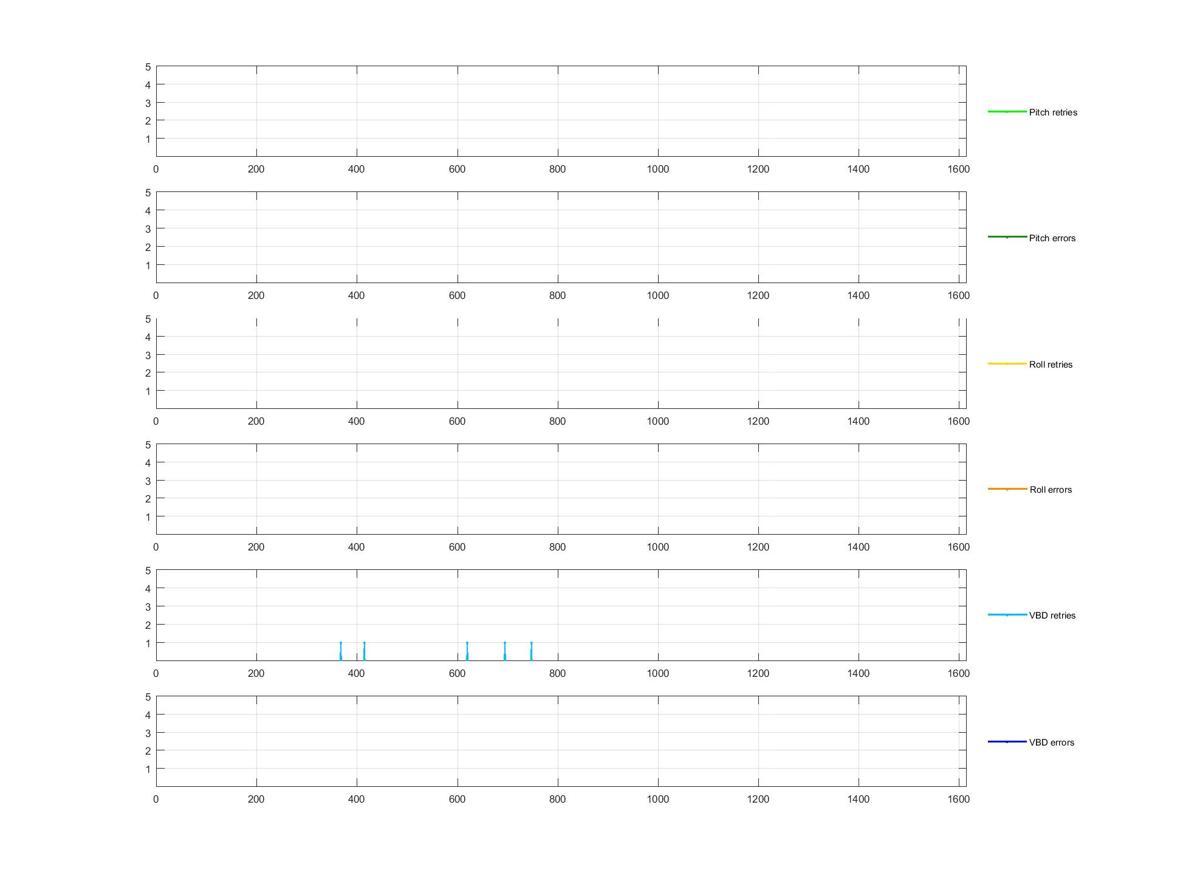This screenshot has height=885, width=1200.
Task: Click the Roll retries legend label
Action: click(x=1050, y=364)
